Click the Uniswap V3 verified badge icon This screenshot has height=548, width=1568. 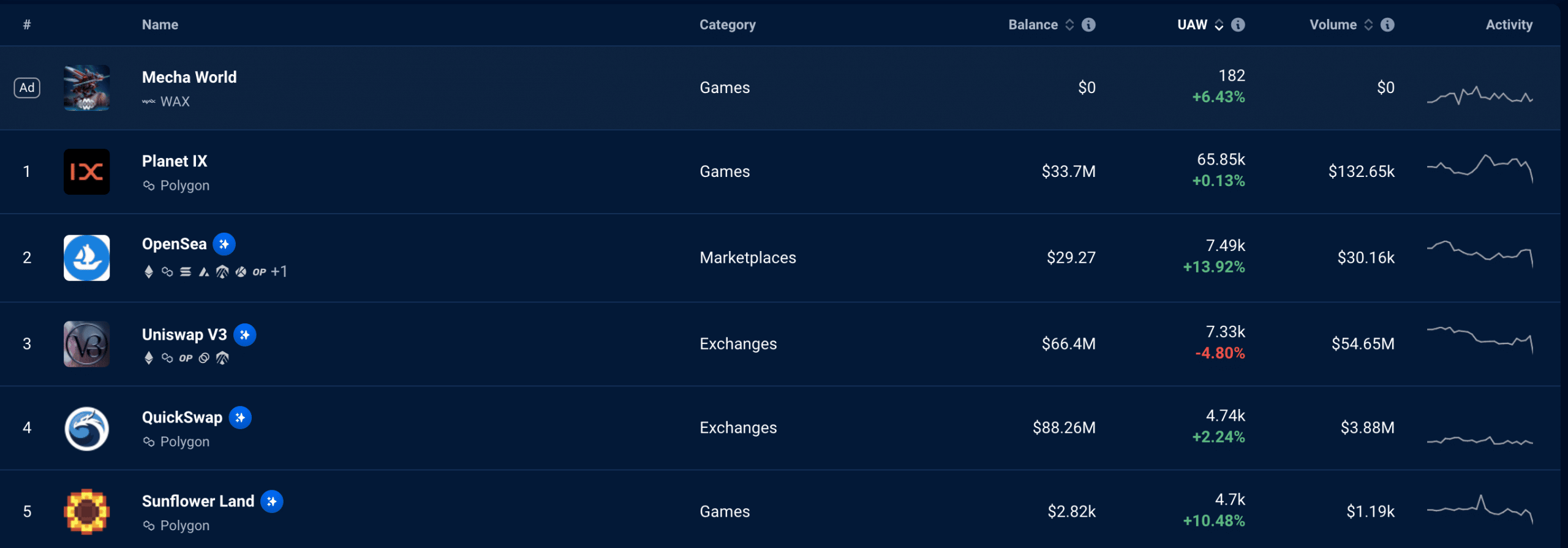click(x=245, y=335)
